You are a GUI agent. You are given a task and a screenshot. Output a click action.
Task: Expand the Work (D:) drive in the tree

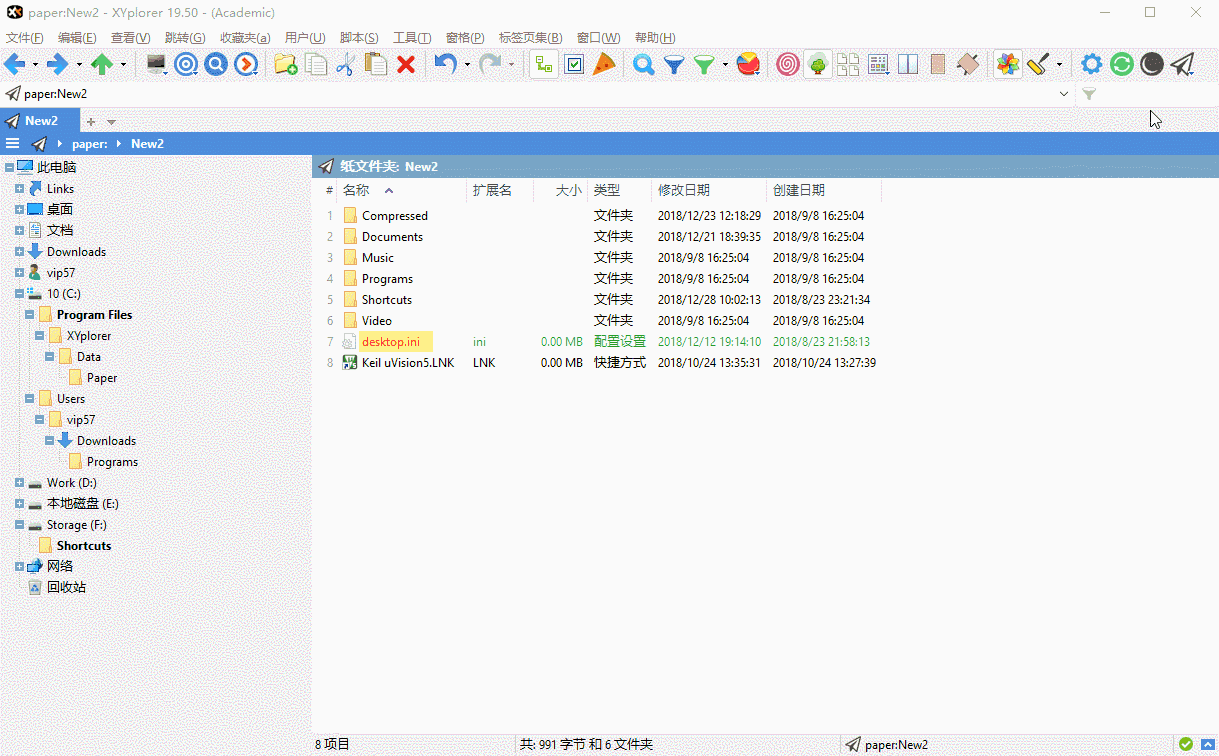point(18,482)
